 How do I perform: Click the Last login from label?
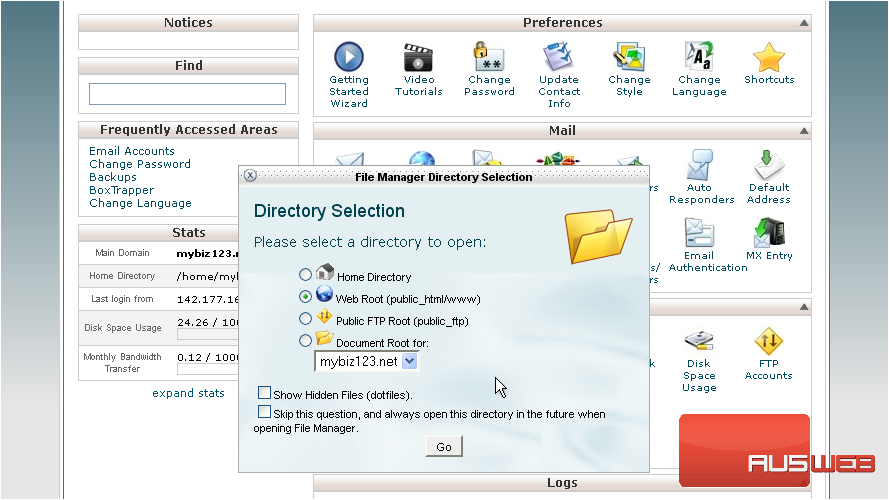tap(122, 299)
